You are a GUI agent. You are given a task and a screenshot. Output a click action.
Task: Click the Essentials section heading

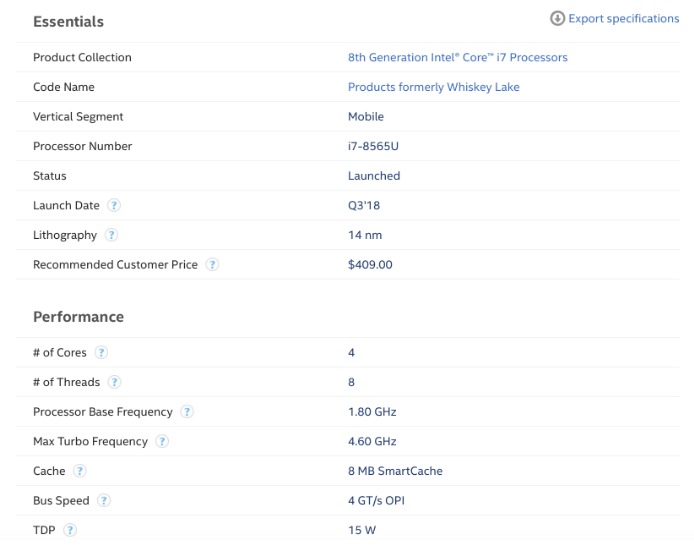tap(69, 22)
